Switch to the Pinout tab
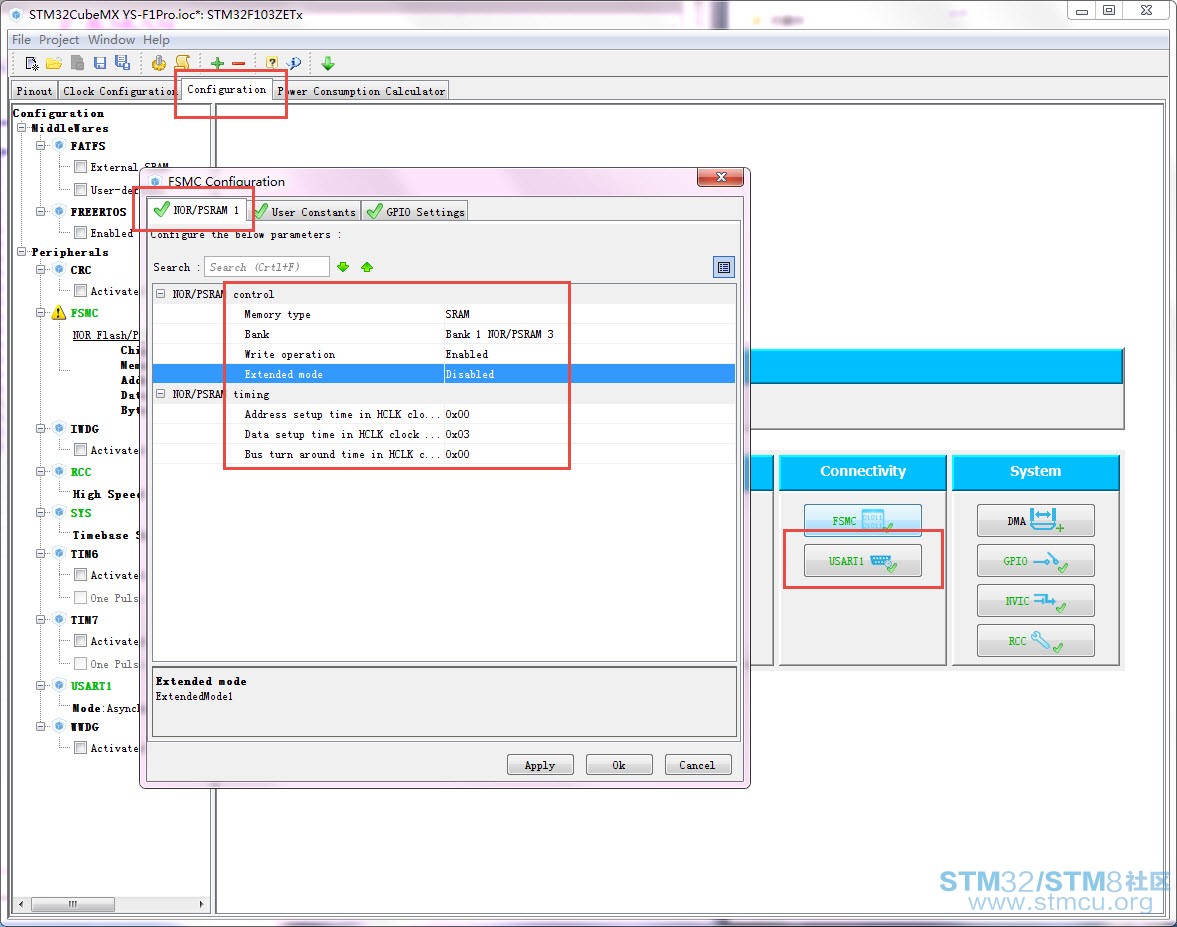The height and width of the screenshot is (927, 1177). [x=35, y=91]
